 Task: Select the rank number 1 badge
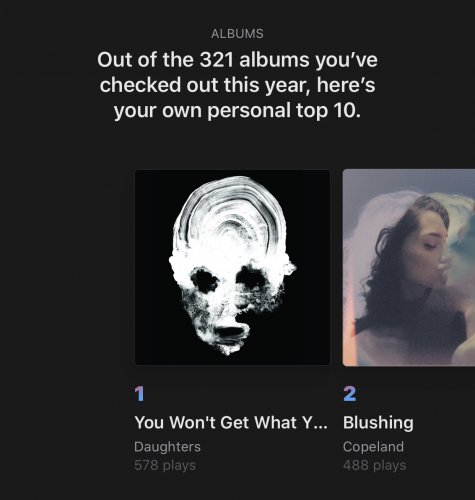[140, 394]
